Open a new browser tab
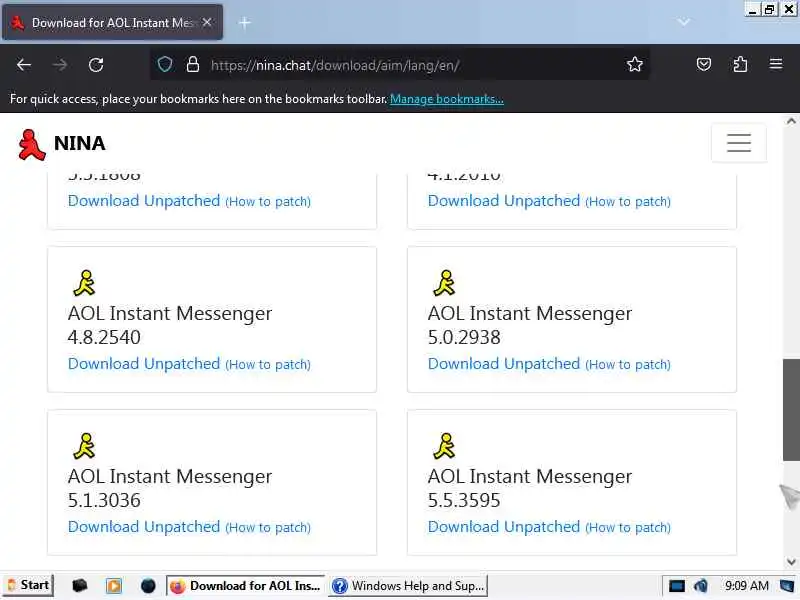Viewport: 800px width, 600px height. (244, 22)
